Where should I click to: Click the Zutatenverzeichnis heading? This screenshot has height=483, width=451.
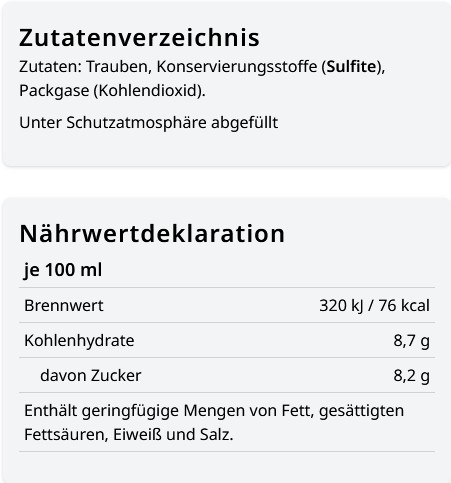(x=139, y=37)
